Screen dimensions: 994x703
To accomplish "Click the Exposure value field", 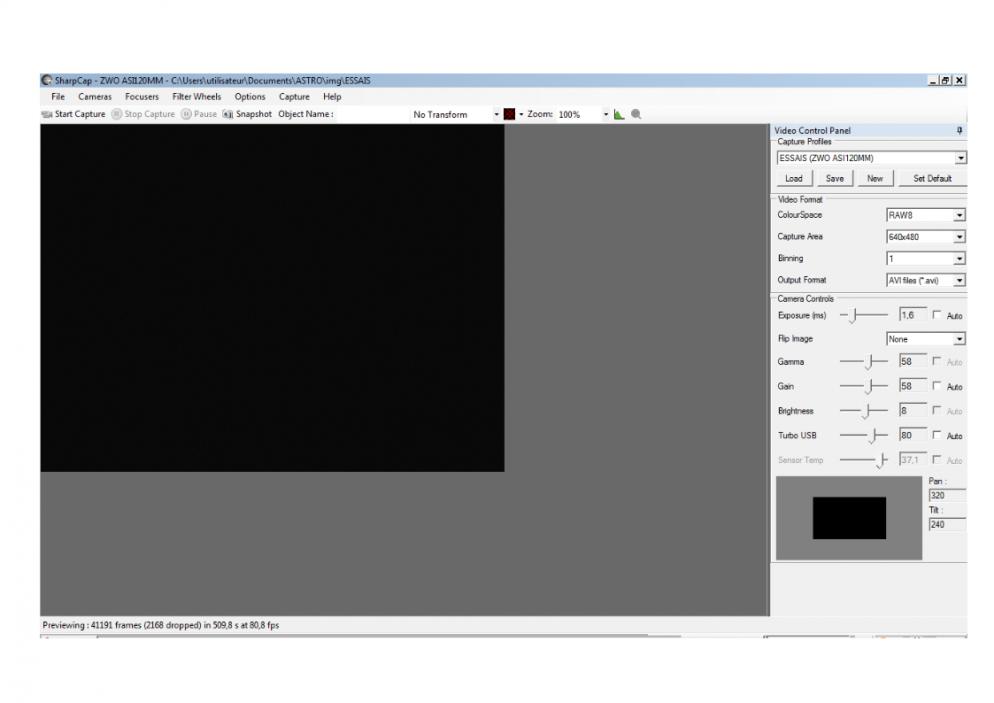I will click(913, 315).
